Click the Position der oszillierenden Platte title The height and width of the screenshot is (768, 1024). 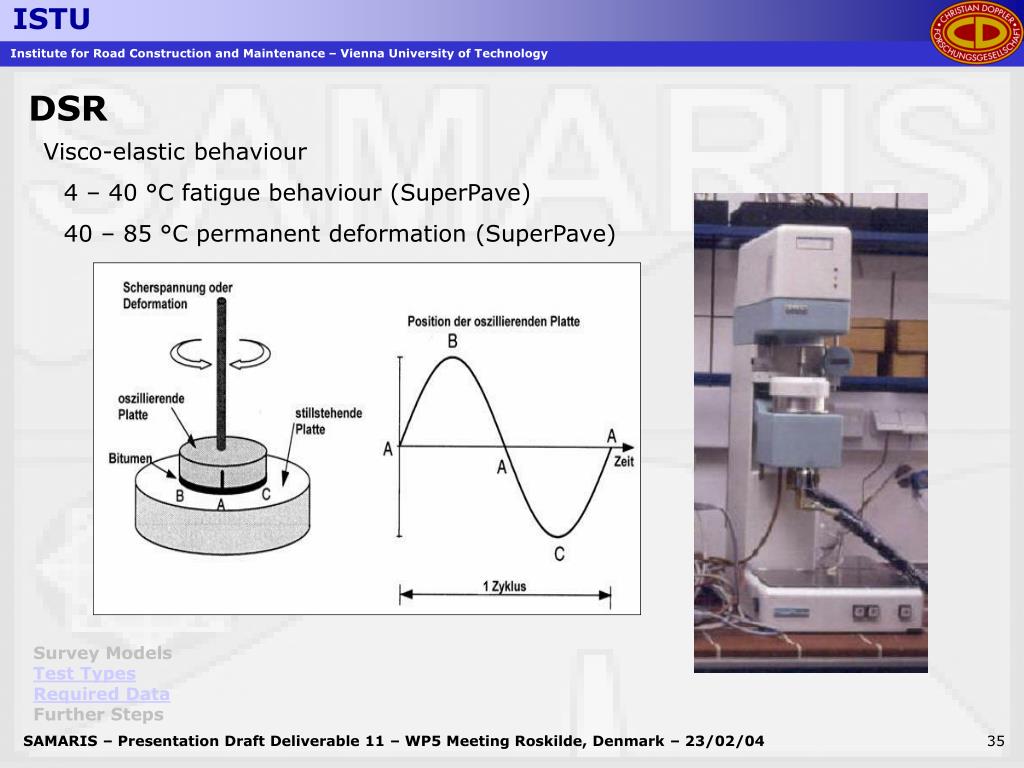point(494,321)
